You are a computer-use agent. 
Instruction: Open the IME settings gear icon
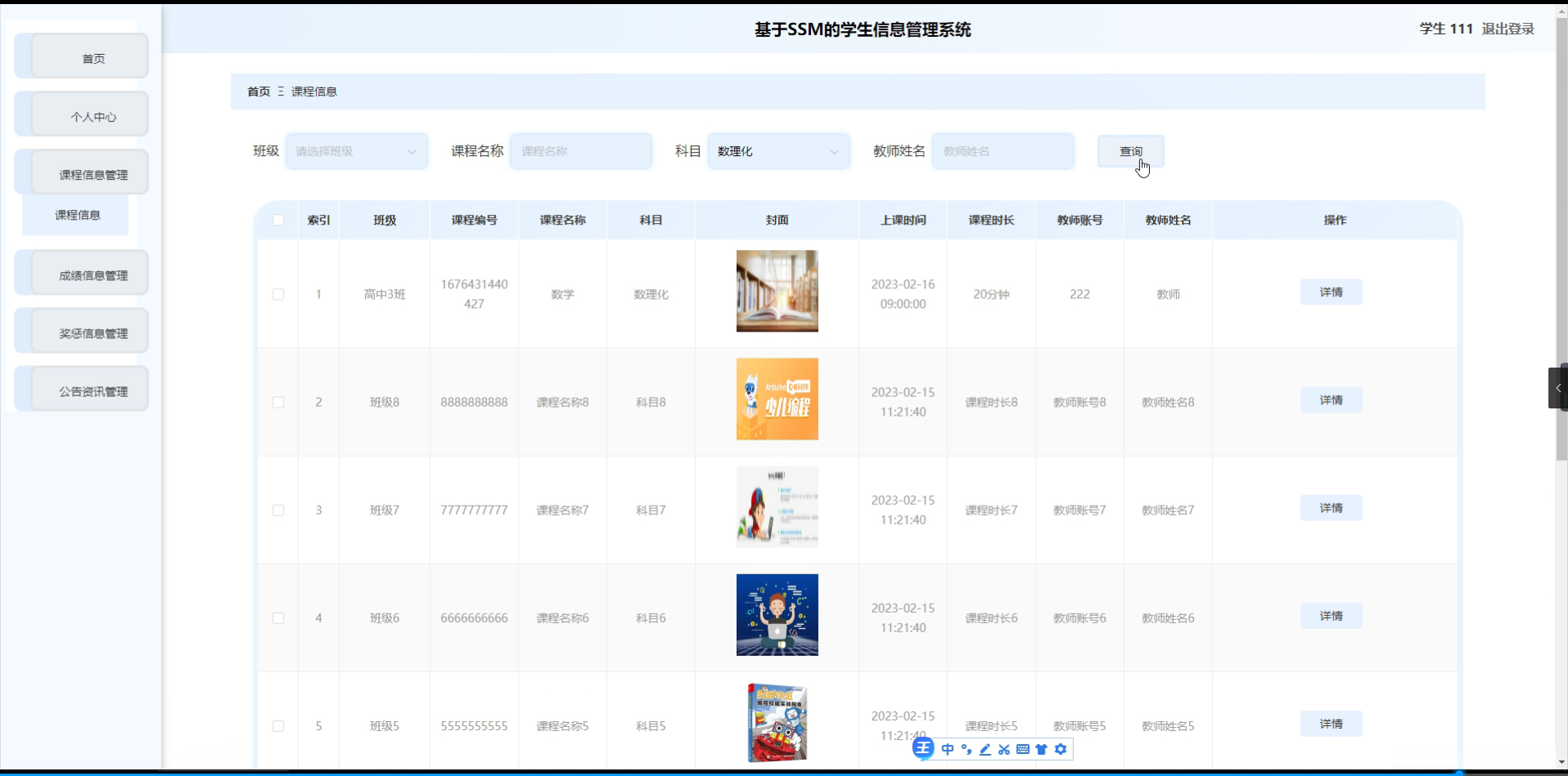(x=1060, y=749)
